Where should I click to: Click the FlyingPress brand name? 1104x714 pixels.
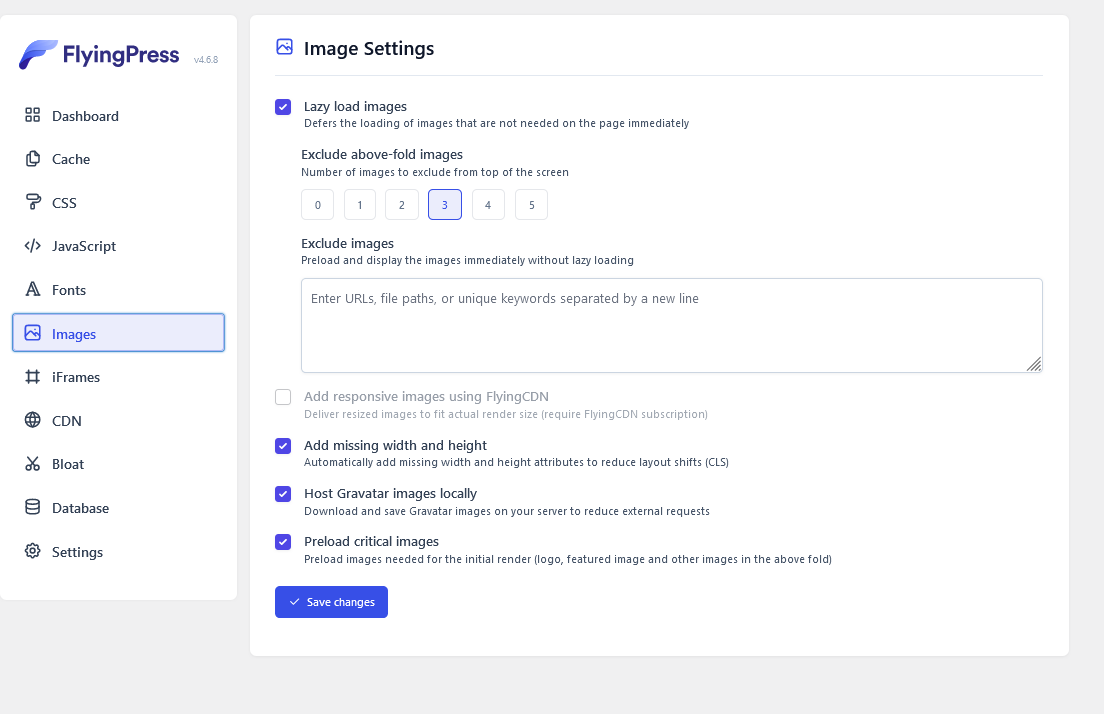(x=121, y=55)
